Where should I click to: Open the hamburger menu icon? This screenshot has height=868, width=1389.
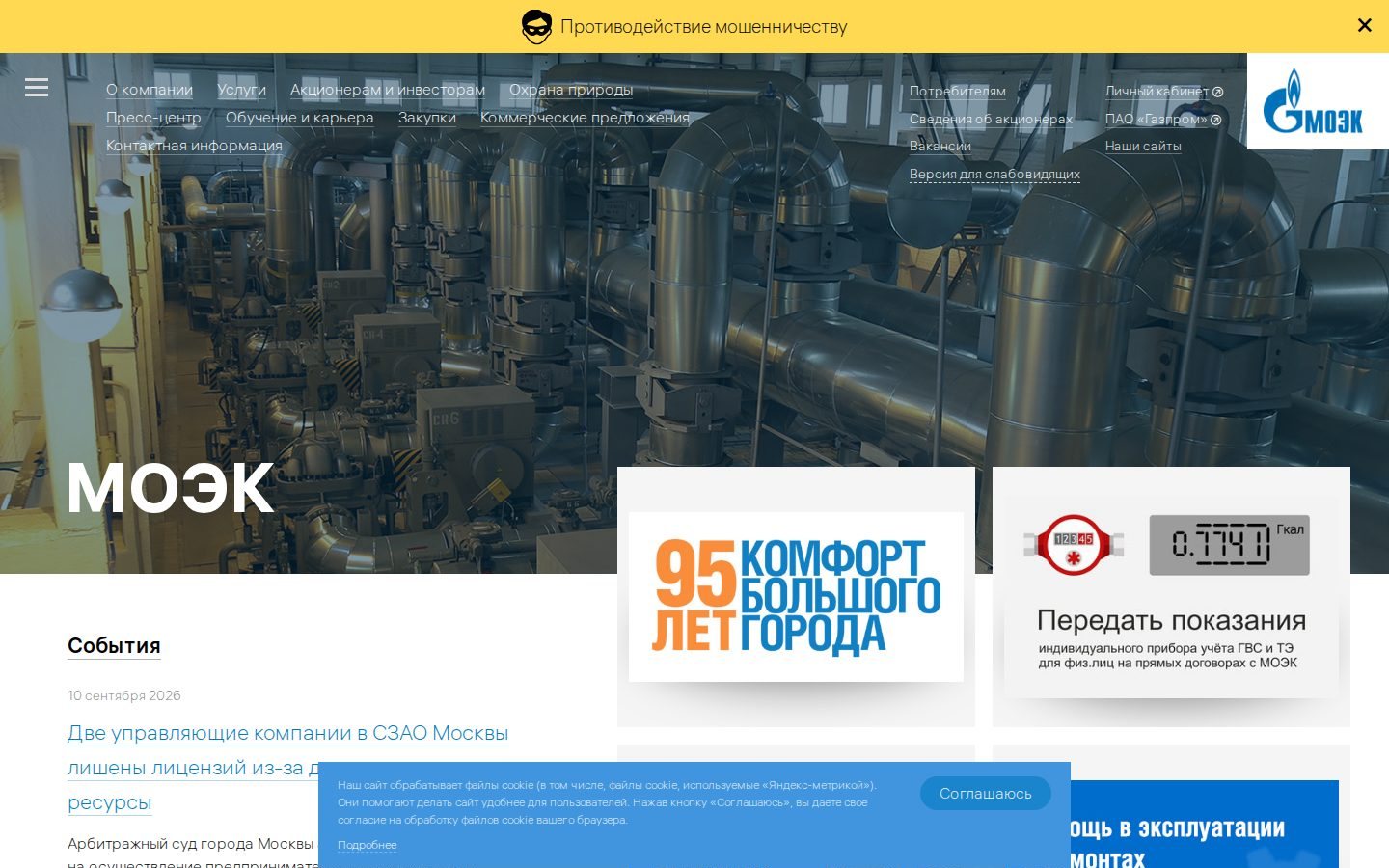pyautogui.click(x=37, y=88)
